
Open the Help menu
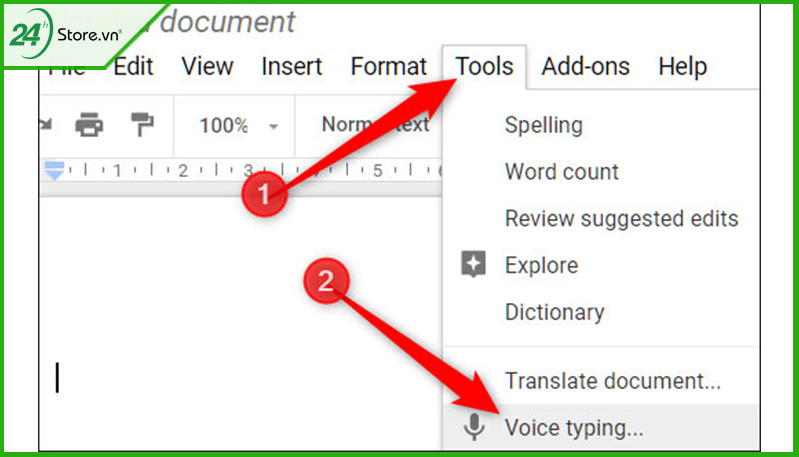(x=682, y=67)
